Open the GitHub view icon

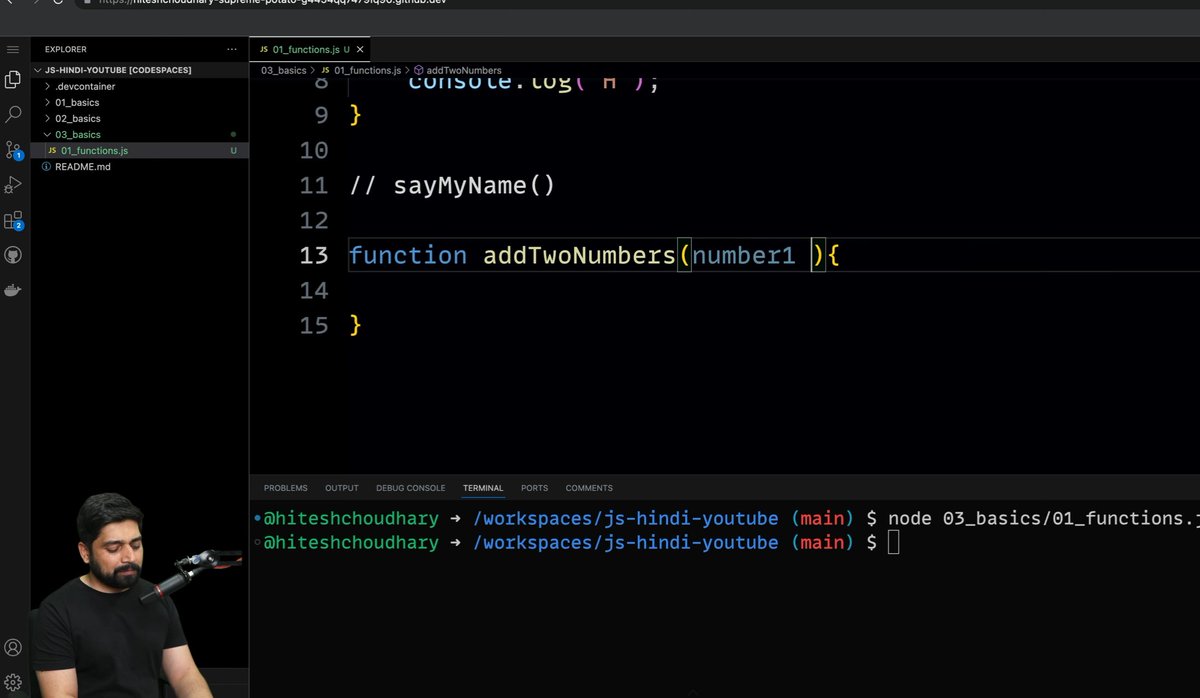(13, 255)
